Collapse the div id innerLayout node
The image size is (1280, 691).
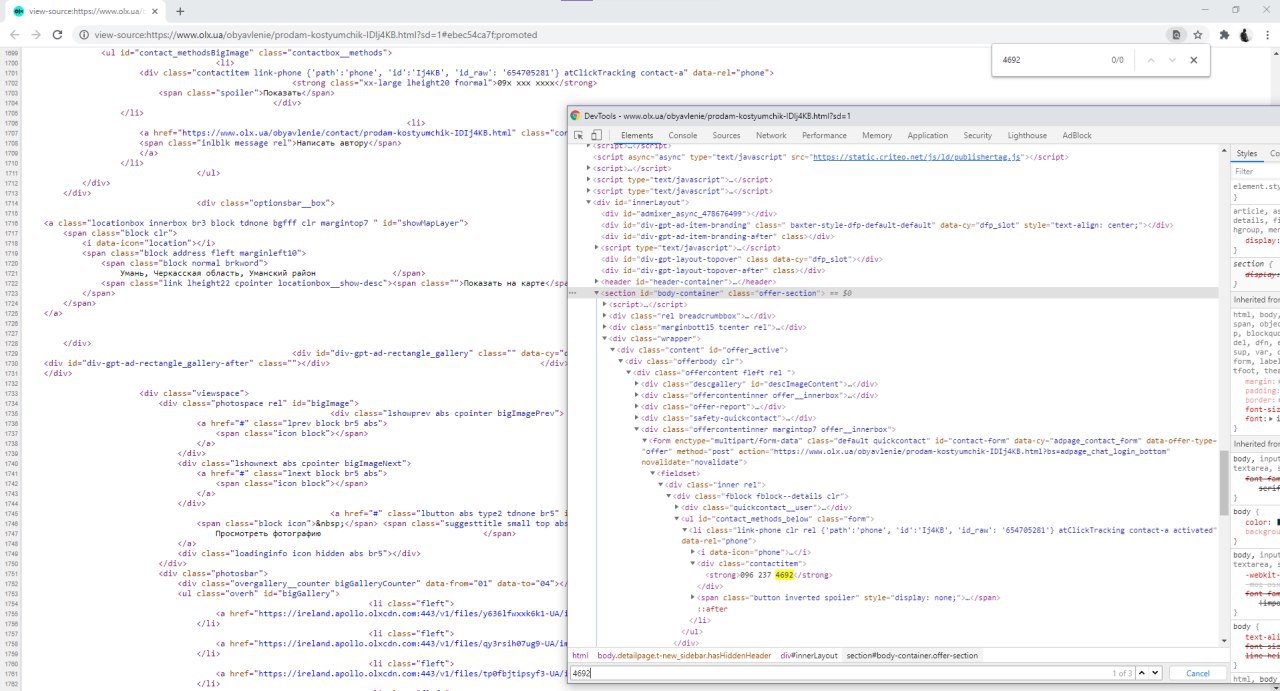590,202
